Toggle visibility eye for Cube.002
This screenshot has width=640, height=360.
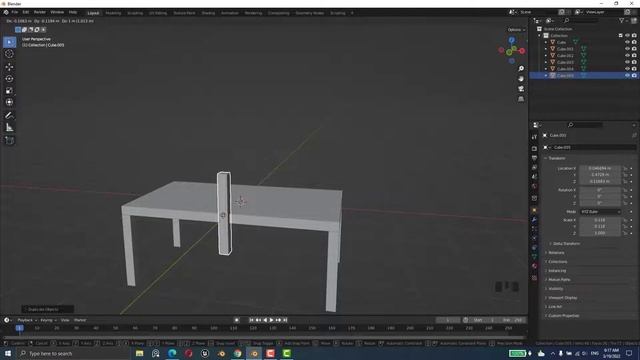(627, 56)
